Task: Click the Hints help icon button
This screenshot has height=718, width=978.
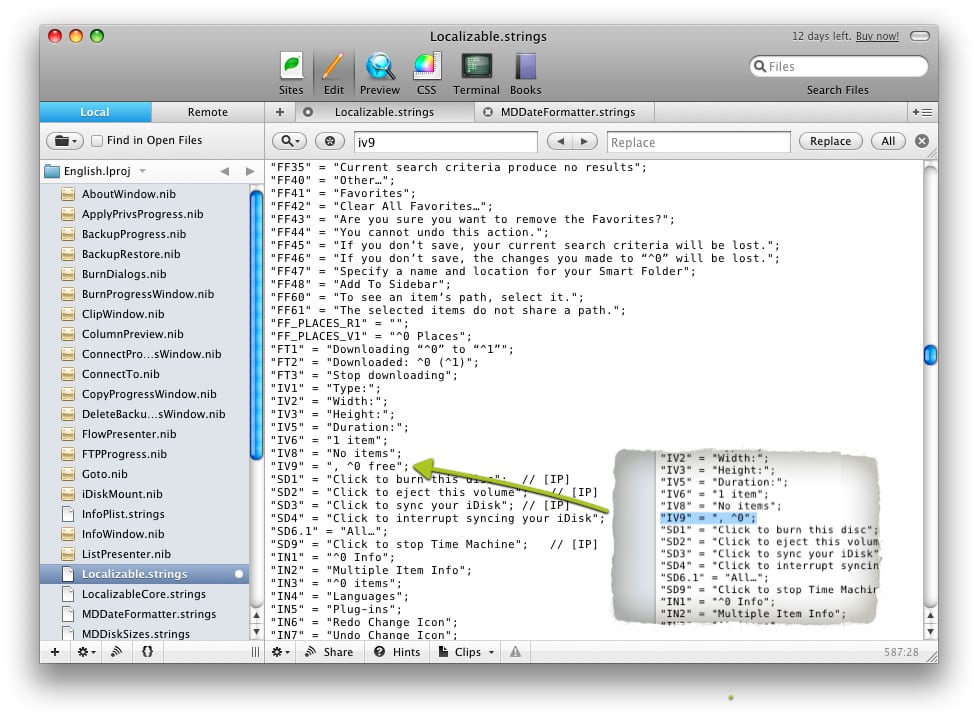Action: pos(397,652)
